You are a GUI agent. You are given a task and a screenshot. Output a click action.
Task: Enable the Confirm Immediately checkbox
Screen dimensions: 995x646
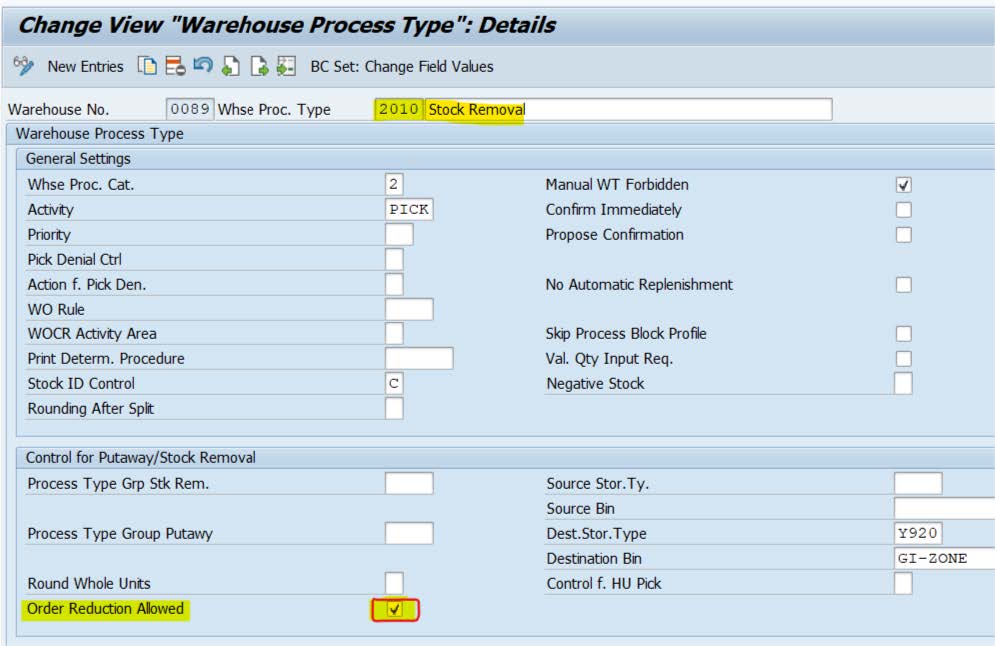903,210
